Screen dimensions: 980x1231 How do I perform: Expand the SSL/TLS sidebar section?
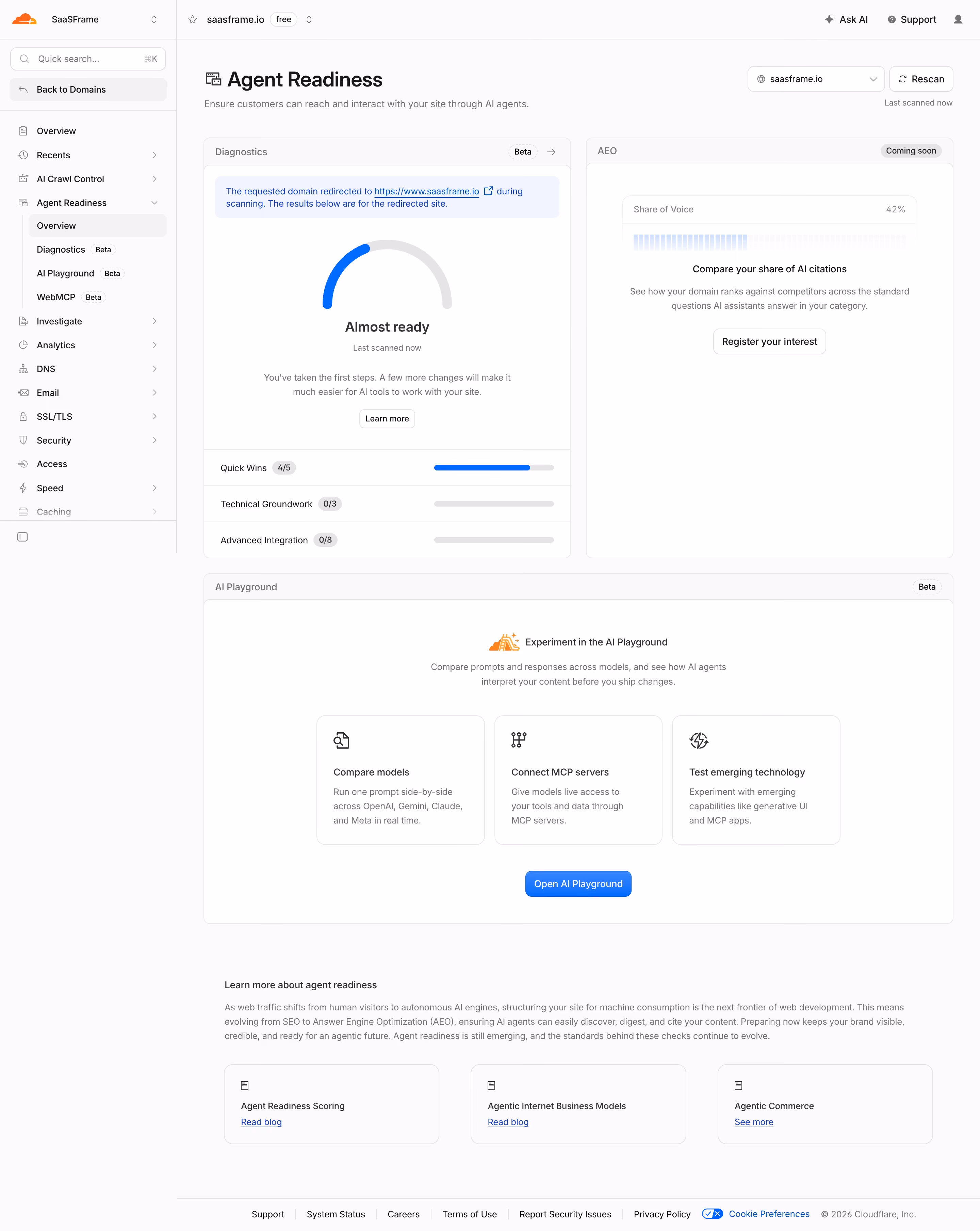(x=88, y=417)
